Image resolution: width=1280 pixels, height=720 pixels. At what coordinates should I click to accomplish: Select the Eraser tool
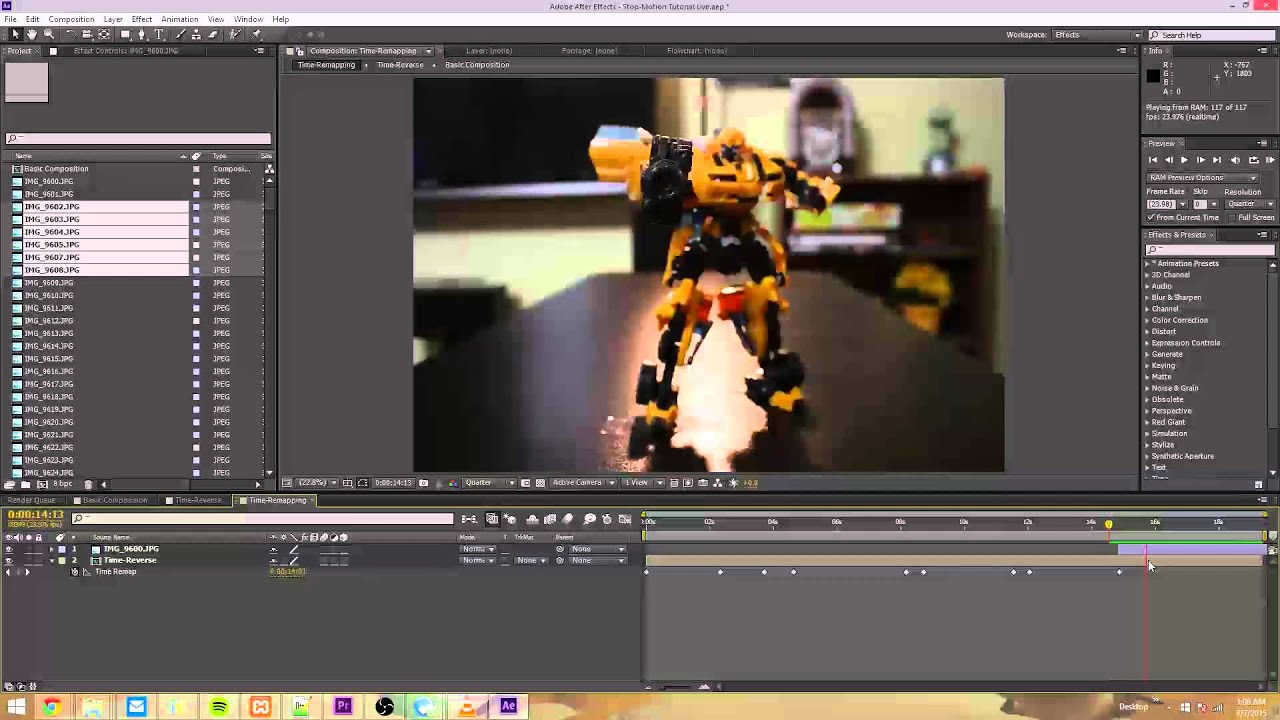click(213, 34)
